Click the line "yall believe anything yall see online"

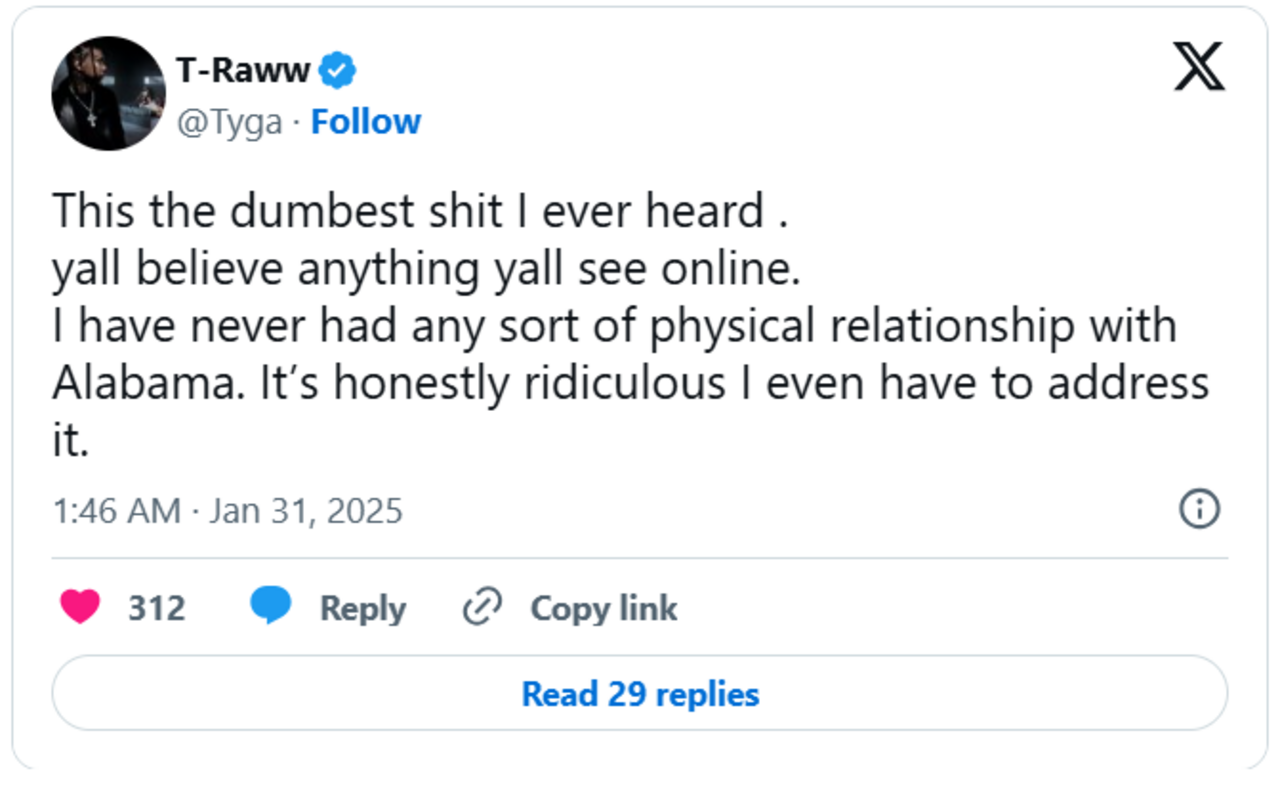point(426,269)
